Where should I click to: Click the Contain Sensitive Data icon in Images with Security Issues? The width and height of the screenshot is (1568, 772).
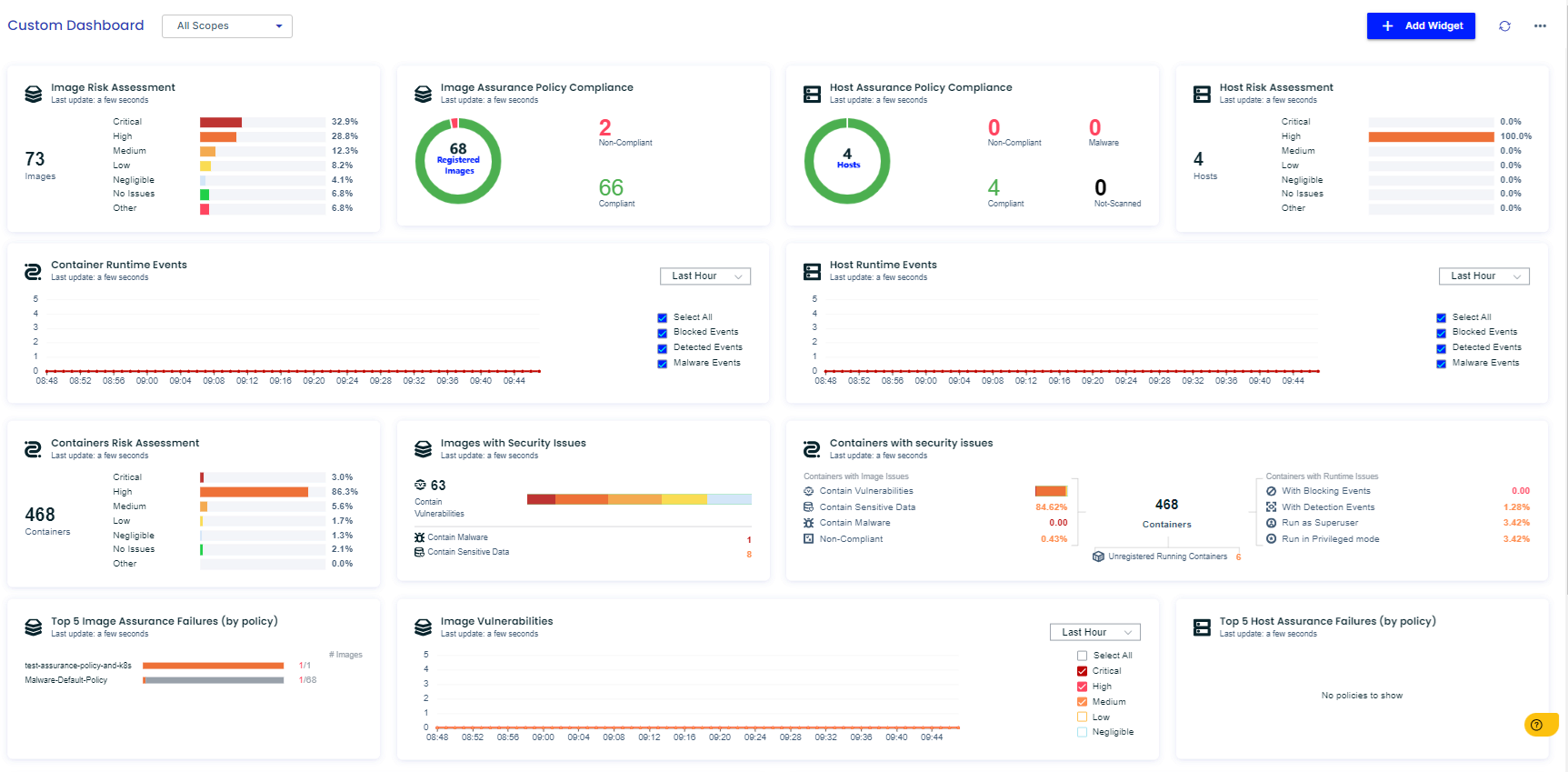(420, 552)
